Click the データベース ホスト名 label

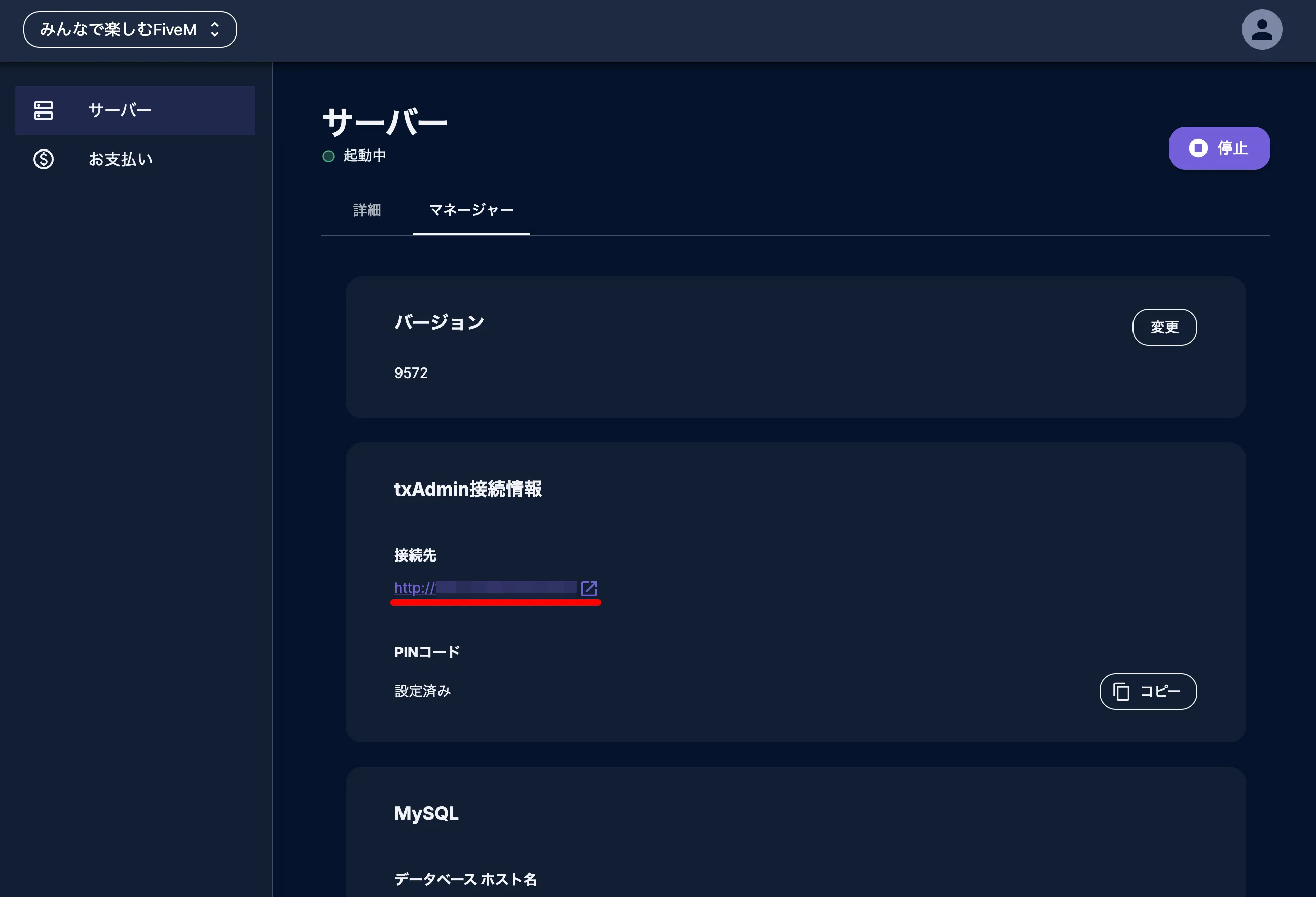(465, 879)
